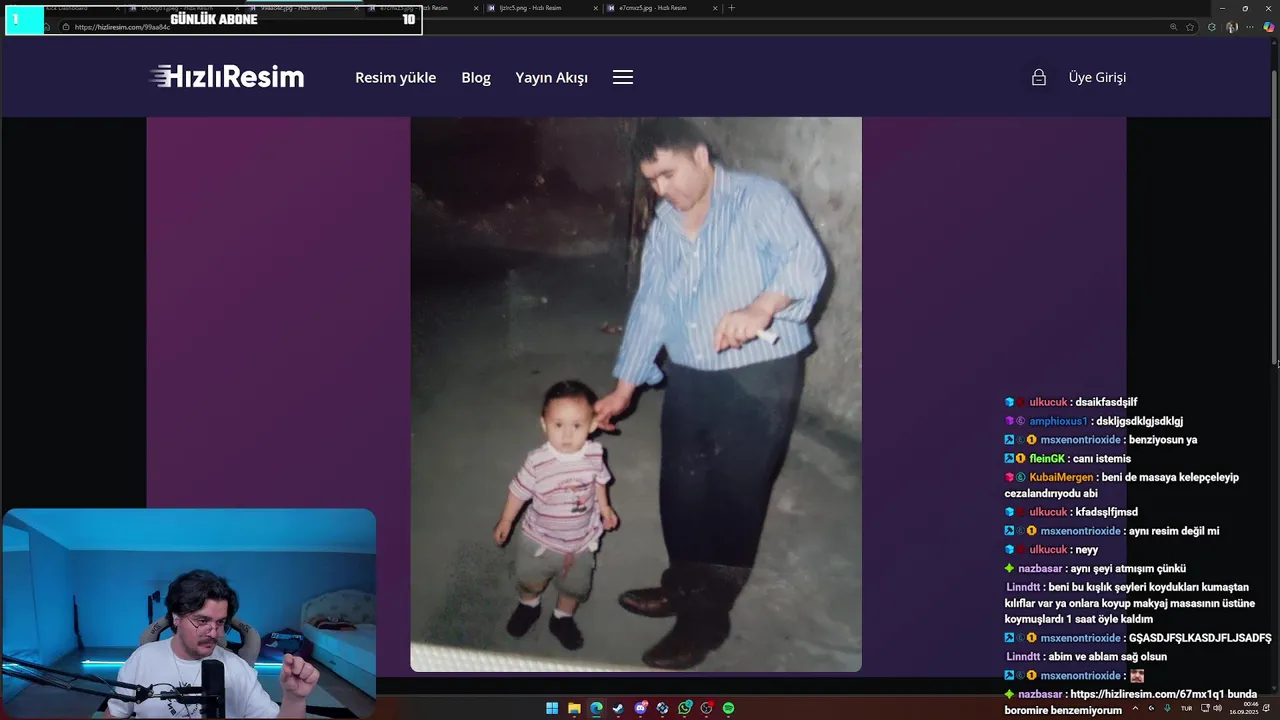Open Microsoft Edge from the taskbar
Viewport: 1280px width, 720px height.
[x=596, y=708]
